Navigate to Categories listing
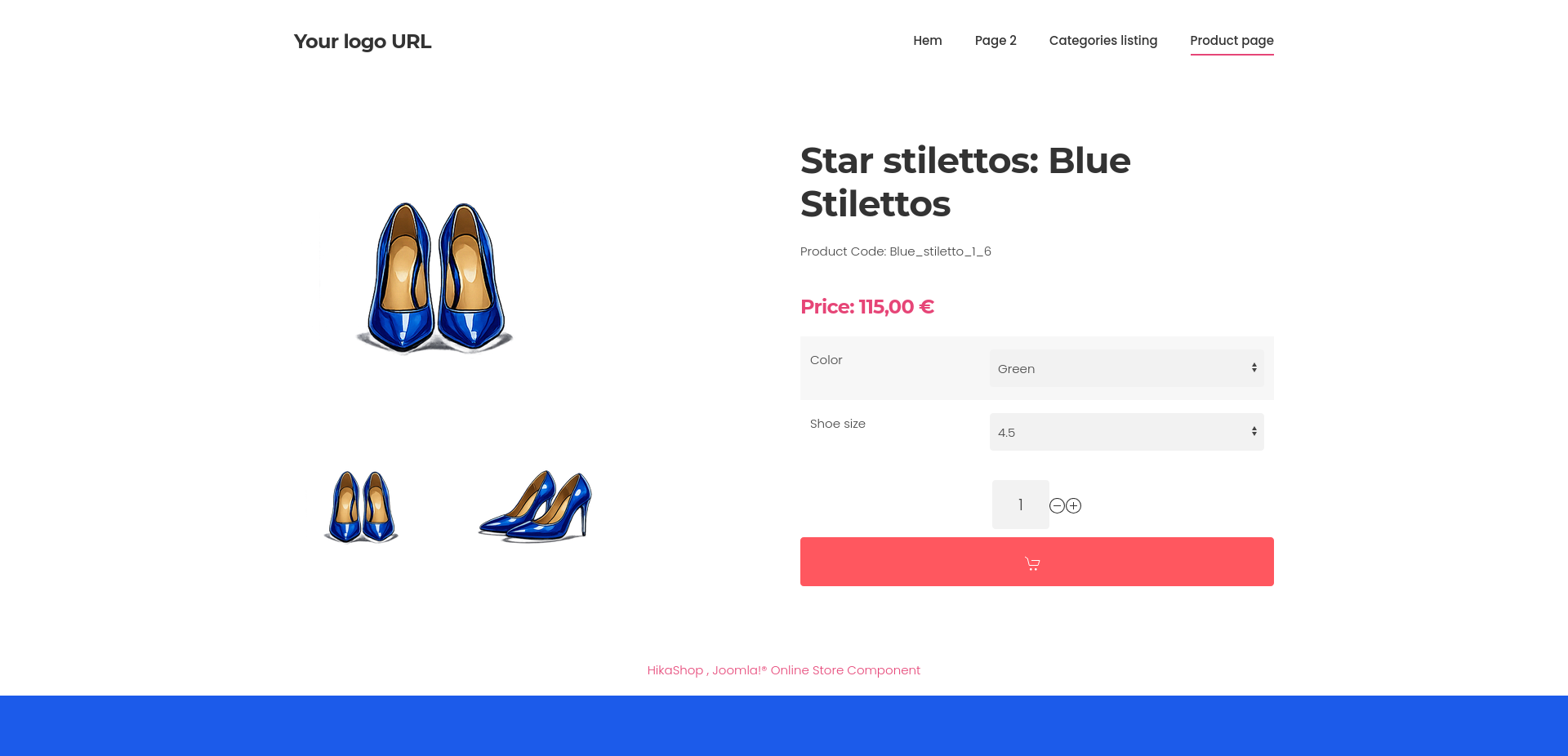Image resolution: width=1568 pixels, height=756 pixels. (1102, 41)
